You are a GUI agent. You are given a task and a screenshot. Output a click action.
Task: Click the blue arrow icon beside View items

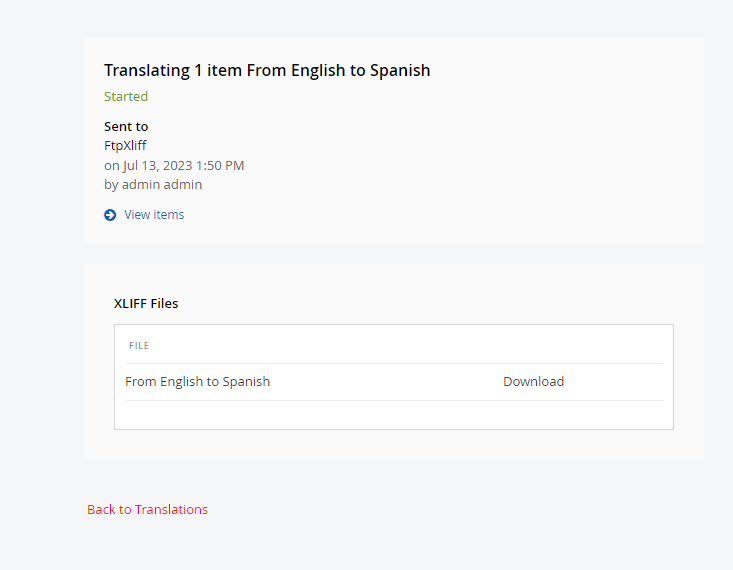tap(110, 215)
